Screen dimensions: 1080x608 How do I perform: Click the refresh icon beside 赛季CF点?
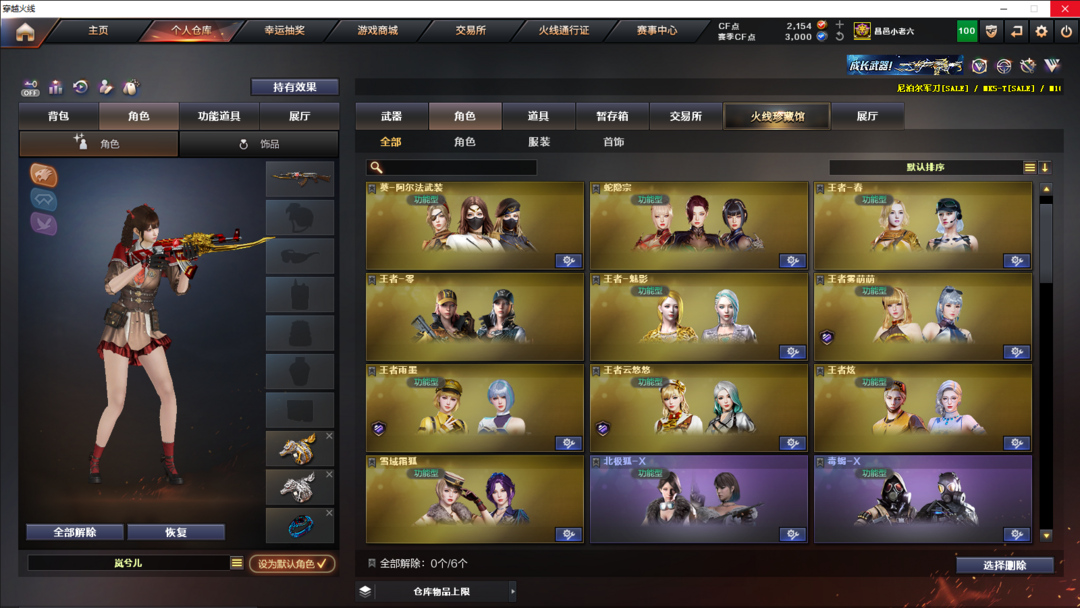[x=840, y=36]
